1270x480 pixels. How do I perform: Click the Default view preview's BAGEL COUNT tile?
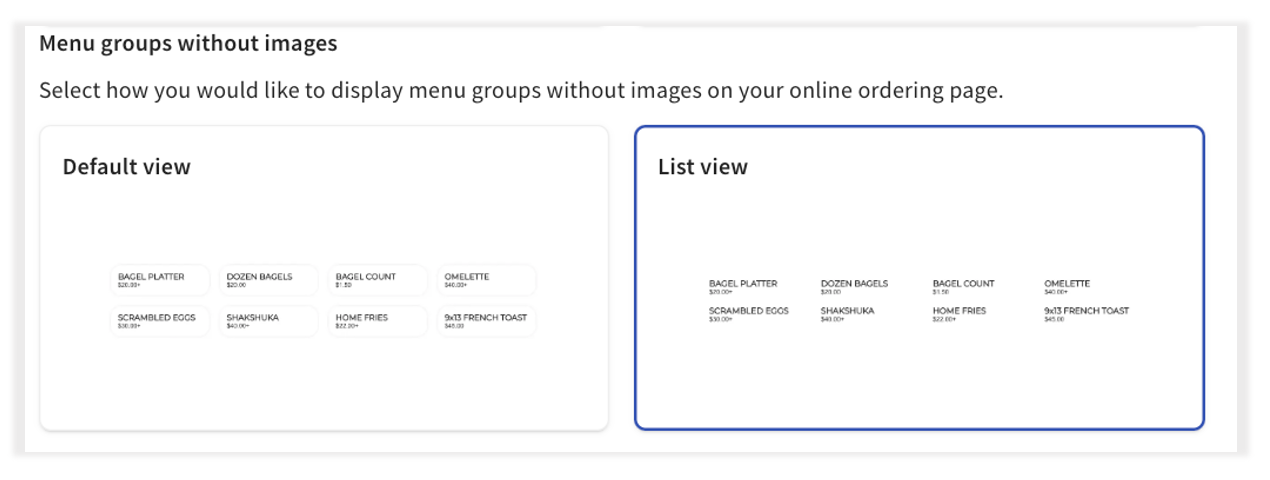(377, 280)
